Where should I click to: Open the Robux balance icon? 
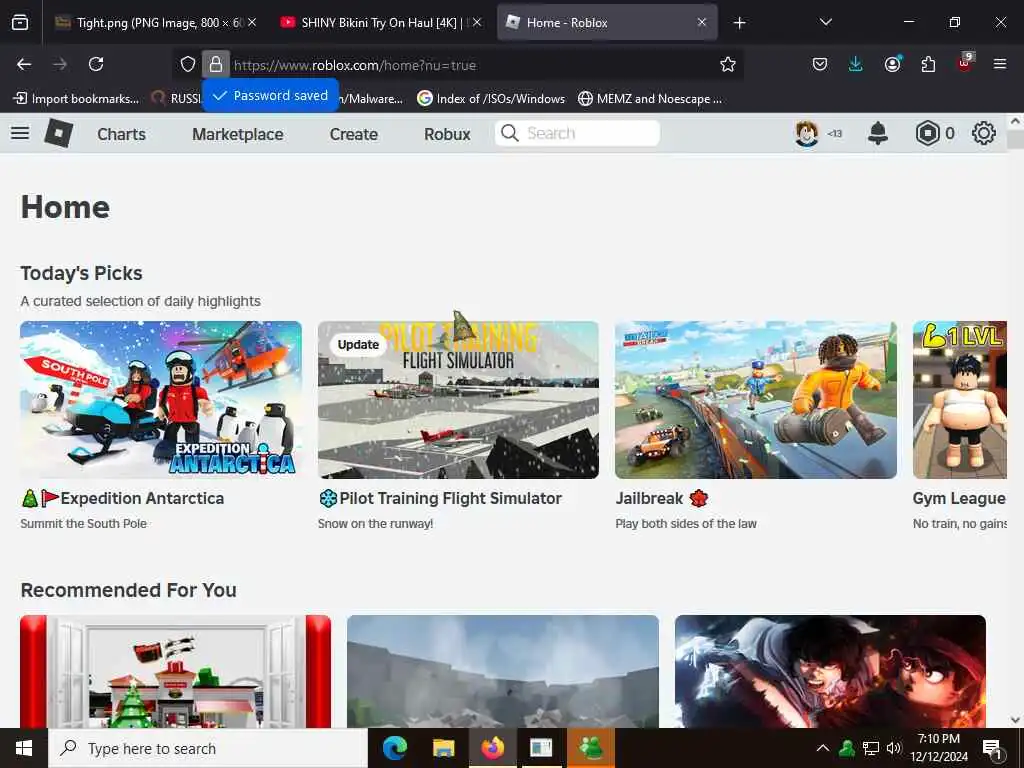[927, 133]
